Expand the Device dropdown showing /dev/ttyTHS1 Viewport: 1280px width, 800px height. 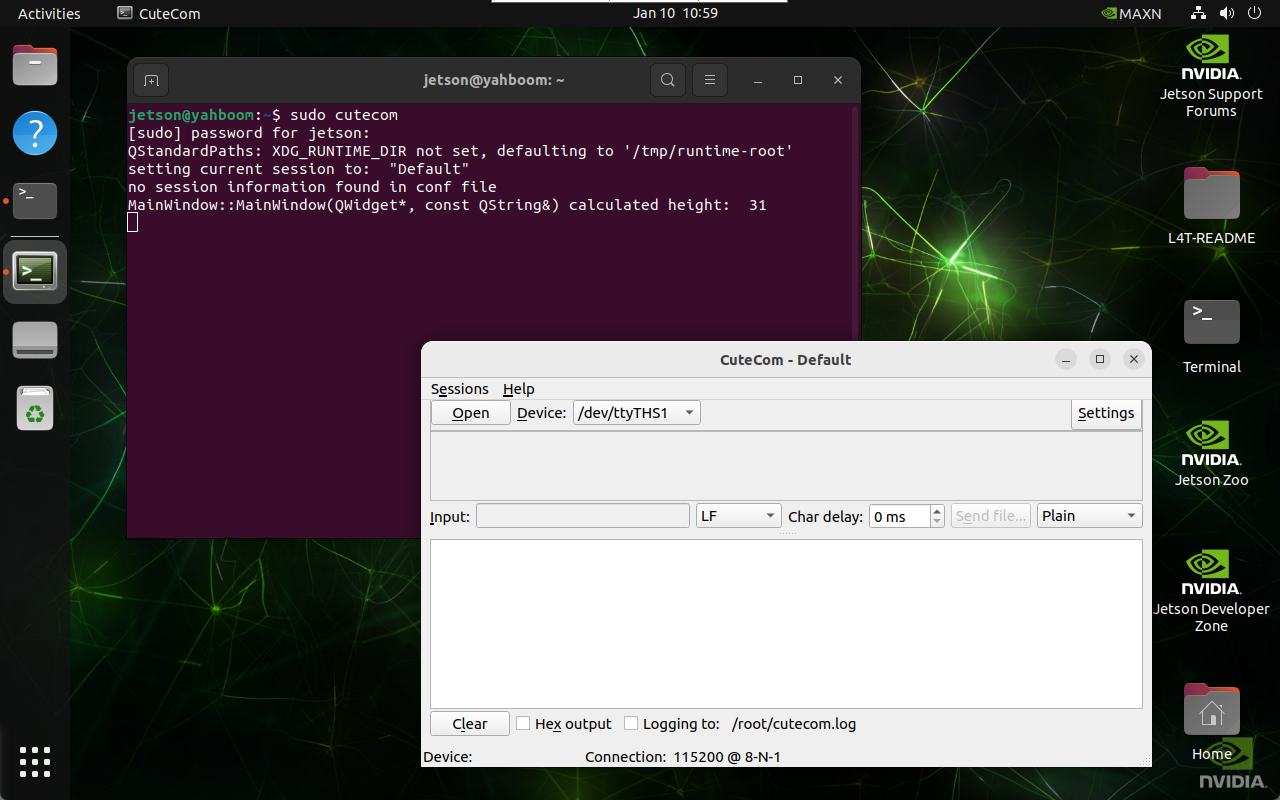click(637, 413)
